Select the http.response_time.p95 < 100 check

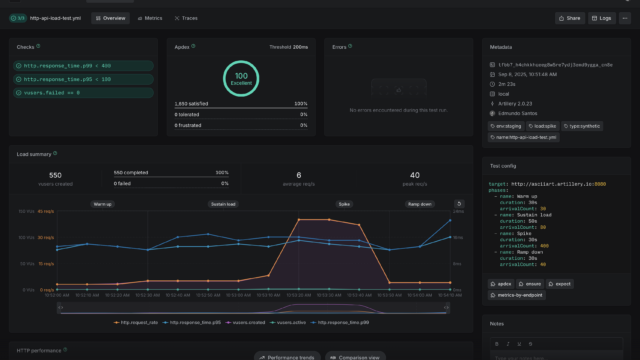coord(83,79)
